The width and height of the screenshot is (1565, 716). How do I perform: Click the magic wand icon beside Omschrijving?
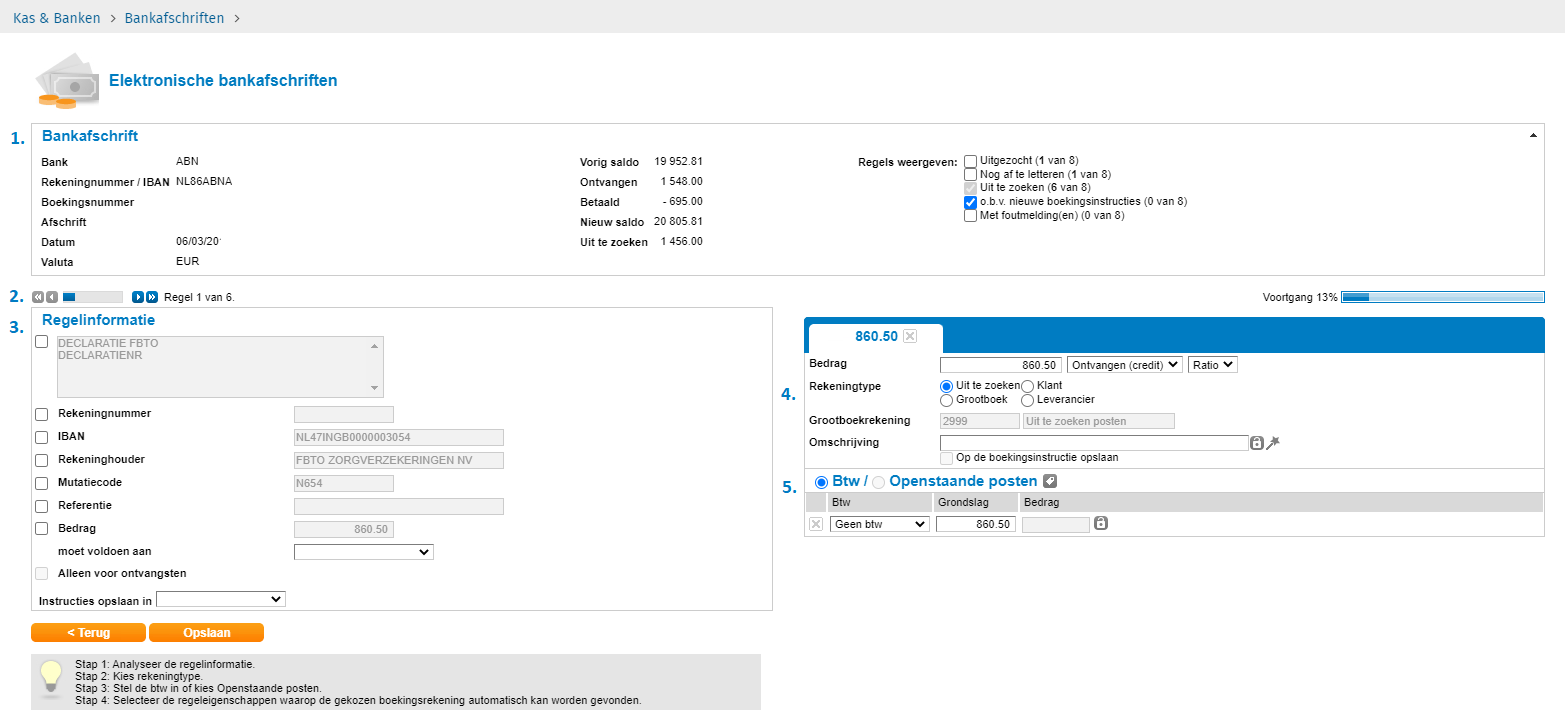pyautogui.click(x=1273, y=443)
